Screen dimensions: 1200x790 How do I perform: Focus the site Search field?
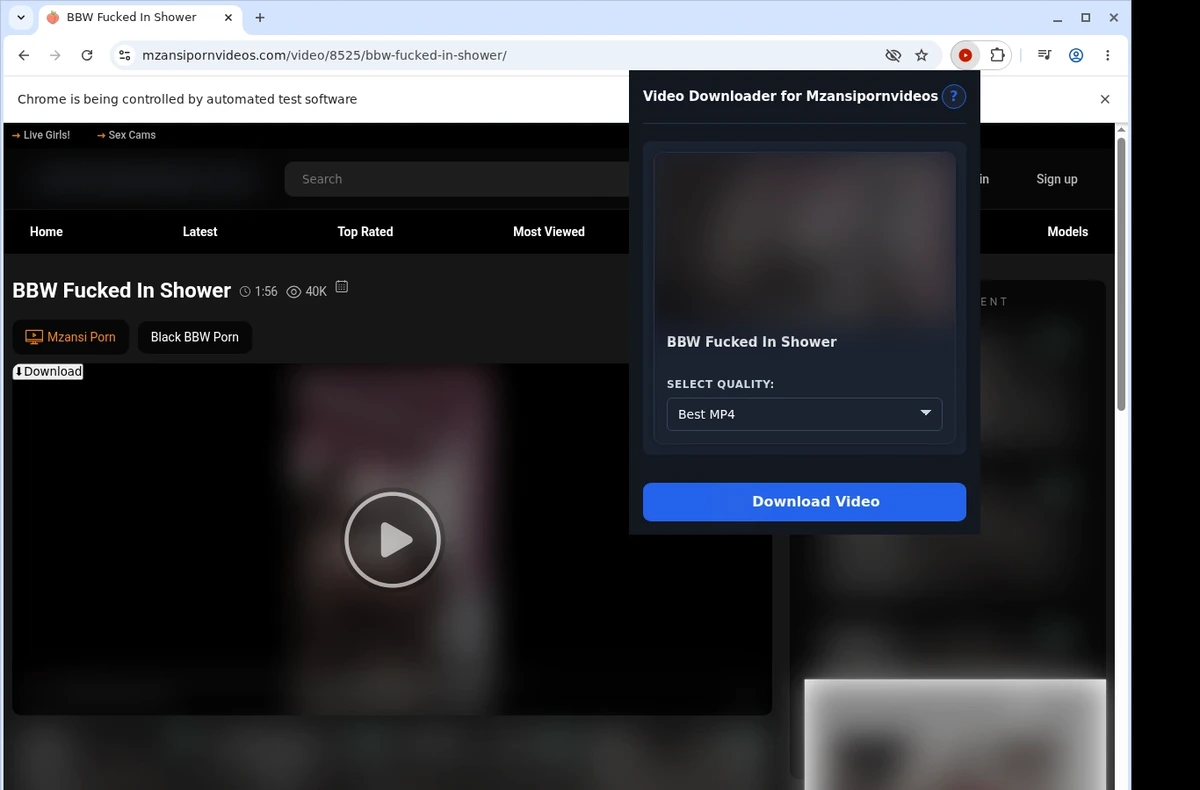tap(457, 179)
